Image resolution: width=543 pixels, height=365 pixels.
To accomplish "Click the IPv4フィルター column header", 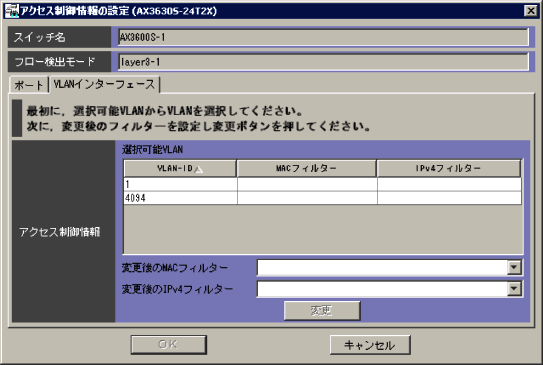I will tap(449, 169).
